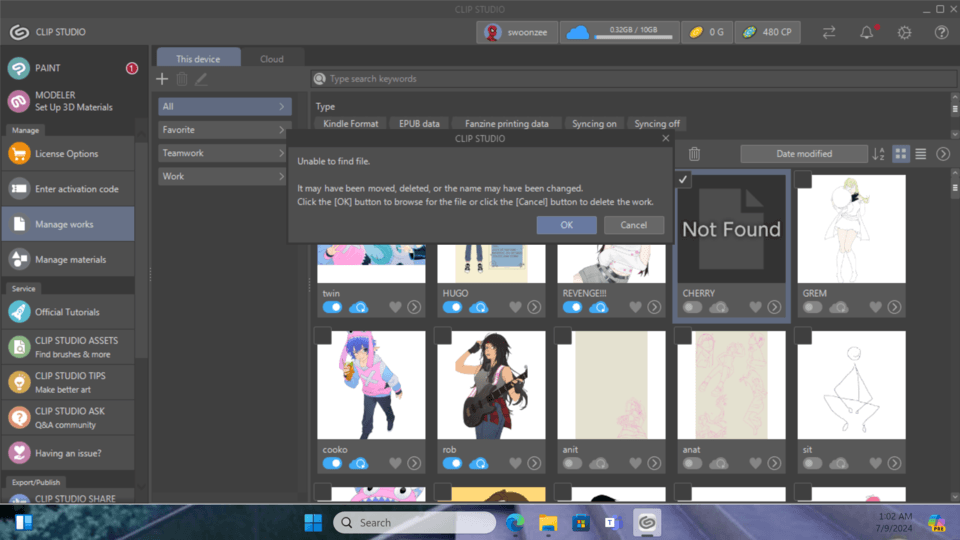Image resolution: width=960 pixels, height=540 pixels.
Task: Enable sync toggle for anit work
Action: coord(572,463)
